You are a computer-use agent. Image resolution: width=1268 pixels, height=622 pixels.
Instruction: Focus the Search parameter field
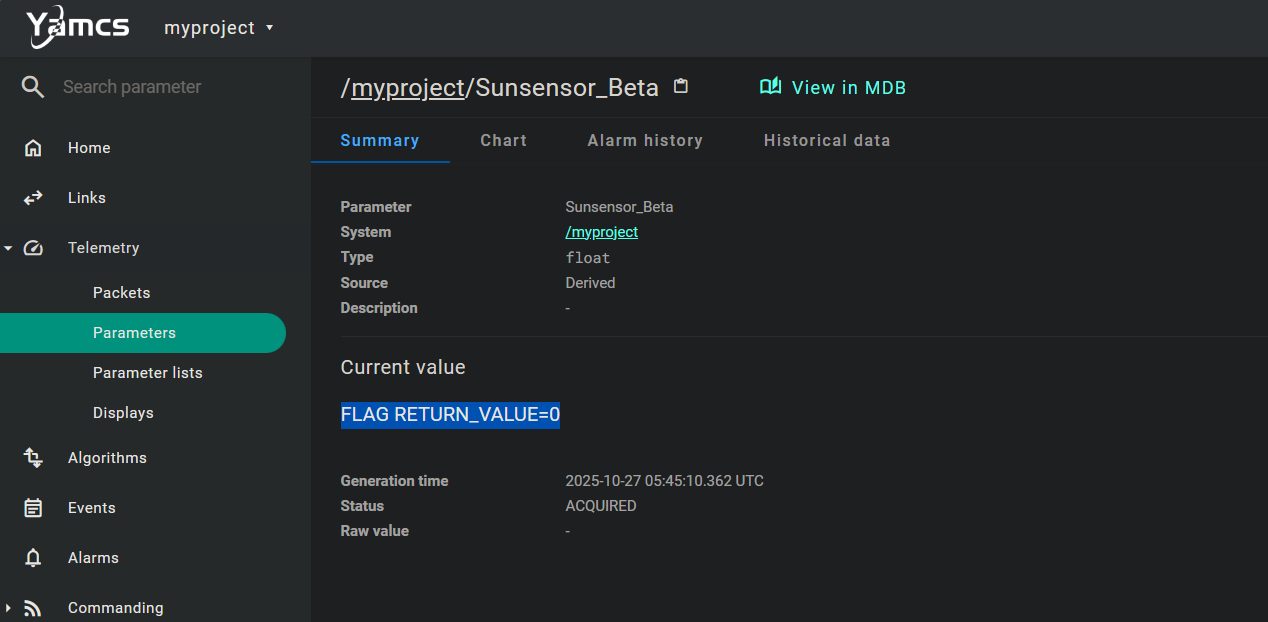coord(160,87)
